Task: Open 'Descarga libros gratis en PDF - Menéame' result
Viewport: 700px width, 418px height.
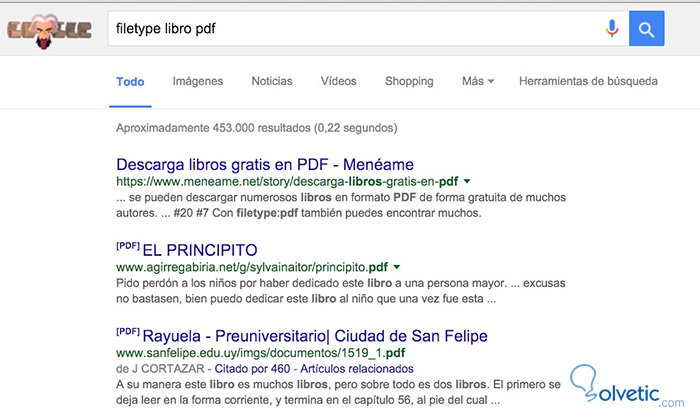Action: click(265, 164)
